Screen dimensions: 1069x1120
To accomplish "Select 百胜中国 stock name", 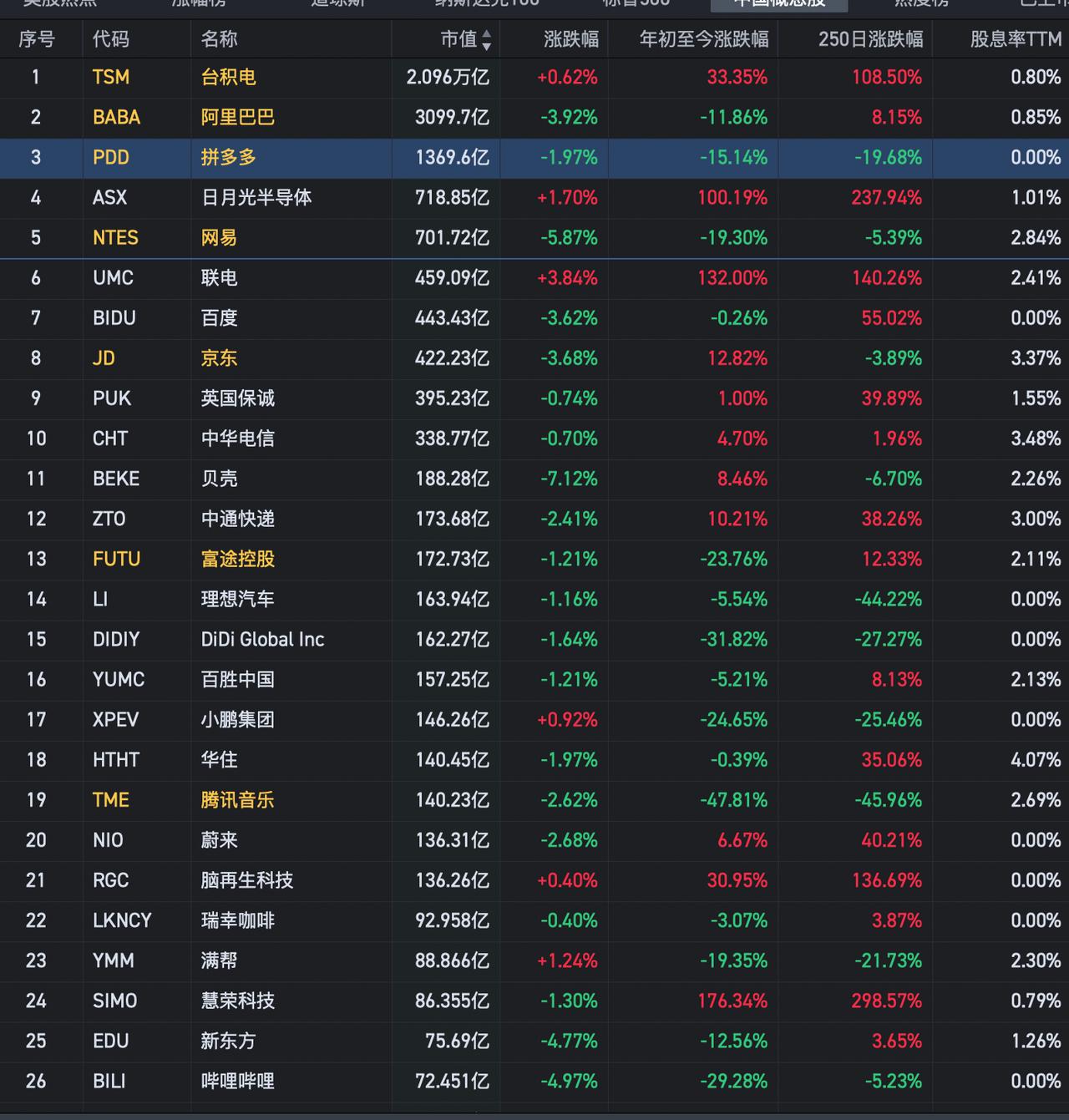I will [237, 679].
